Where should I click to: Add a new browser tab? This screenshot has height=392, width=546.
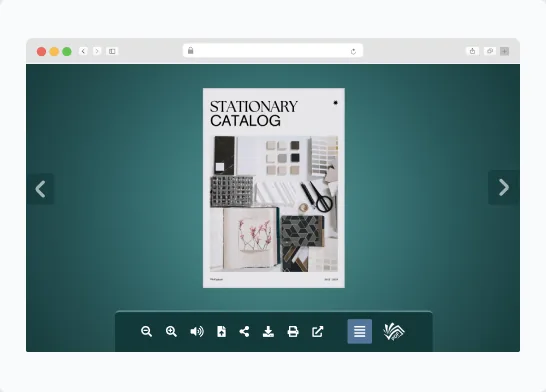coord(505,51)
